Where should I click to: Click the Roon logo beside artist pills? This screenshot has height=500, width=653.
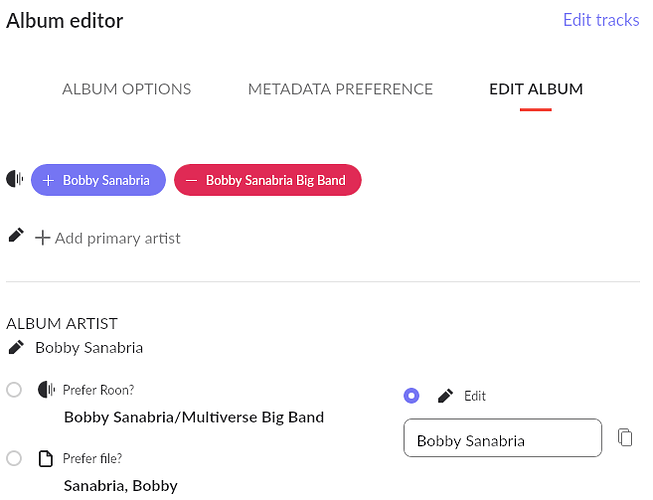(14, 180)
